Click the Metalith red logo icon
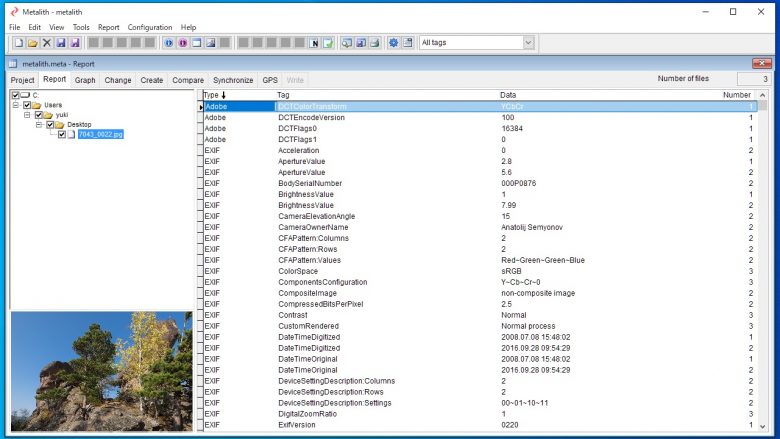The image size is (780, 439). 14,11
